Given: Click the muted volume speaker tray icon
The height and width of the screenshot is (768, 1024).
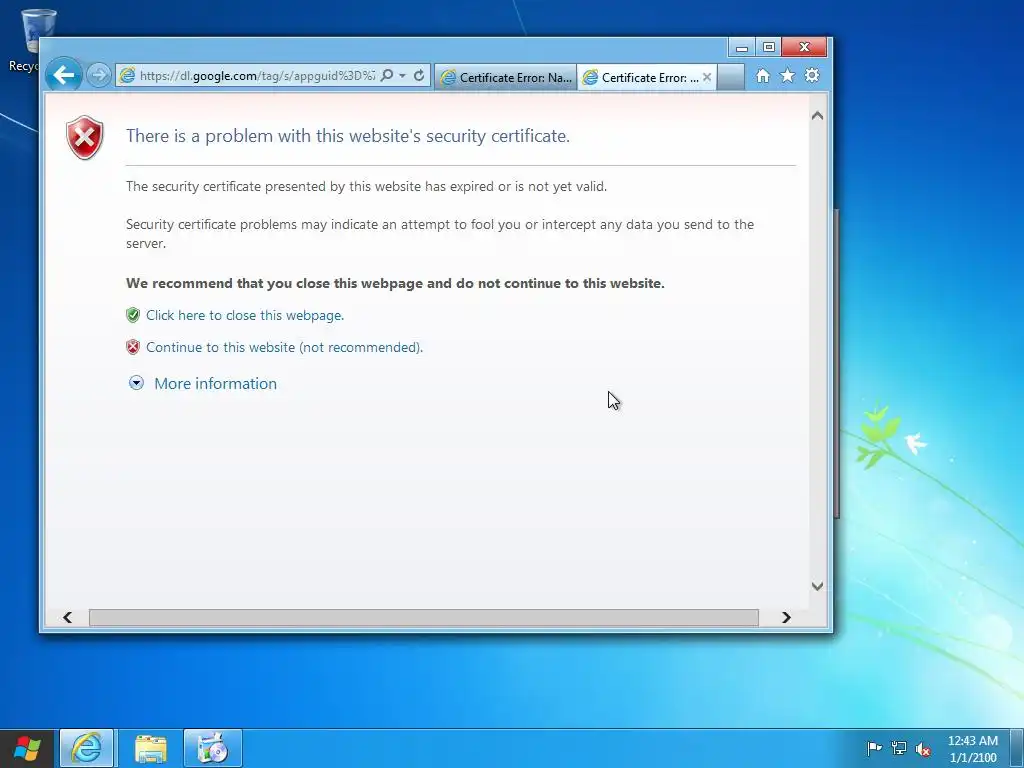Looking at the screenshot, I should (923, 748).
